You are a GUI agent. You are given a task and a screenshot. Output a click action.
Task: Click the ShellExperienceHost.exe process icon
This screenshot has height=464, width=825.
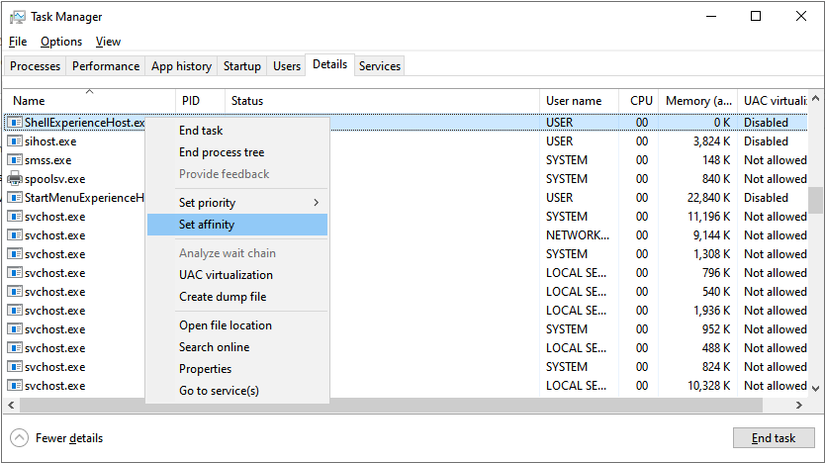tap(15, 123)
